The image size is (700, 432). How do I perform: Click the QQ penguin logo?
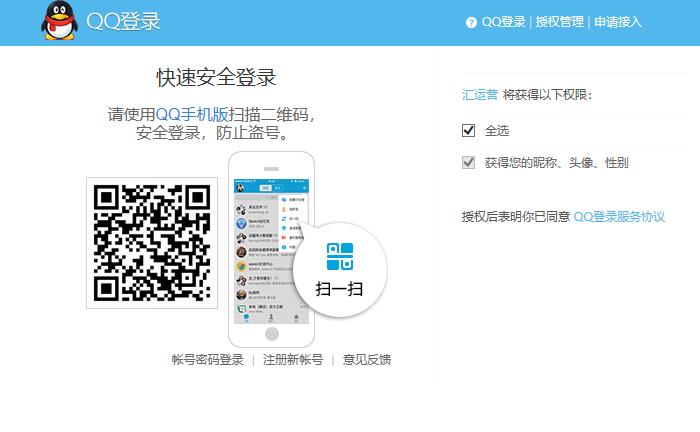[59, 21]
